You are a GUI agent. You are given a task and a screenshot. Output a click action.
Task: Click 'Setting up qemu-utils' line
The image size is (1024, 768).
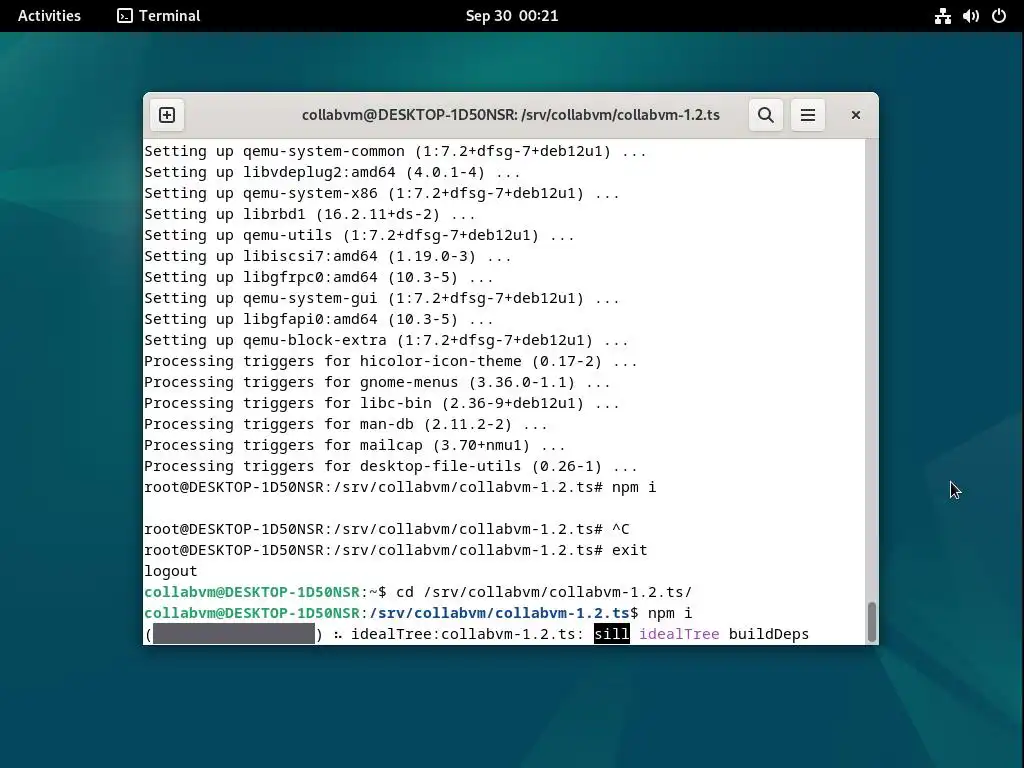(359, 234)
